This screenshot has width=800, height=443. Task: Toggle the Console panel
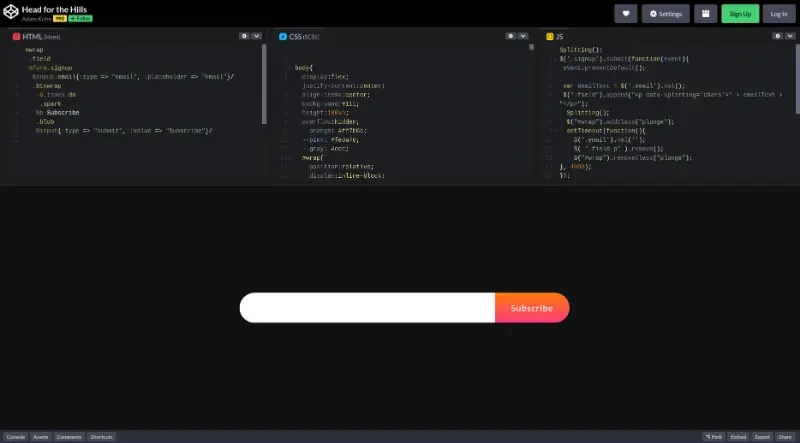(15, 437)
